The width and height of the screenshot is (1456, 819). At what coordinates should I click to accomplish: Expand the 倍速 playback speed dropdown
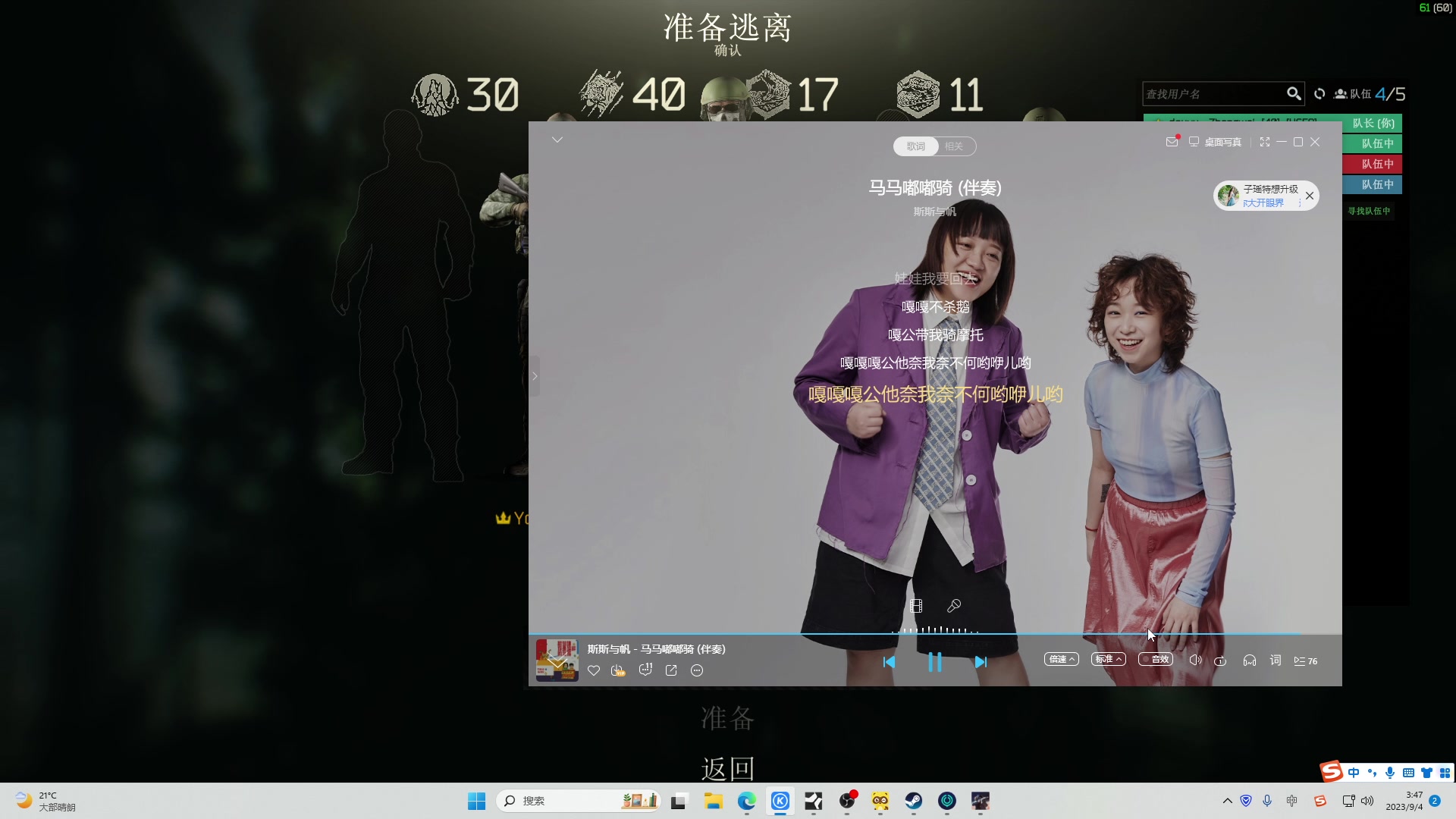[x=1061, y=660]
